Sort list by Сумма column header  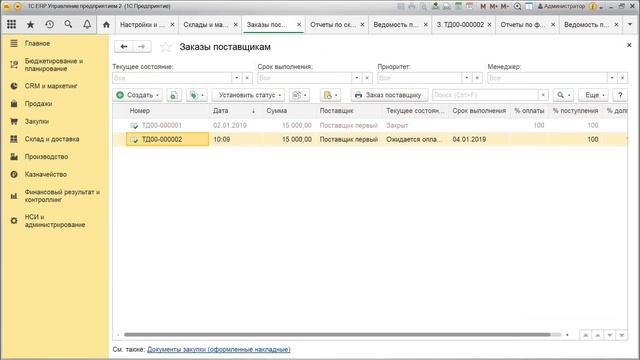click(x=289, y=111)
